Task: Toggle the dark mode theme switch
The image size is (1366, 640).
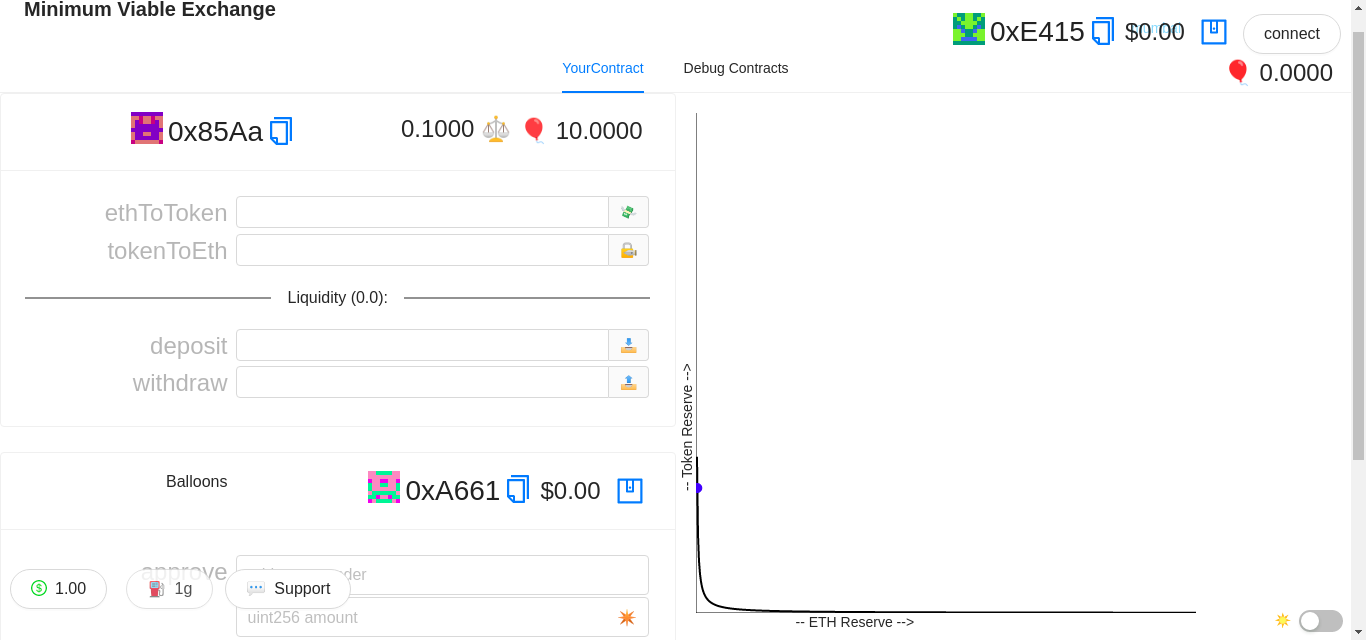Action: click(1320, 621)
